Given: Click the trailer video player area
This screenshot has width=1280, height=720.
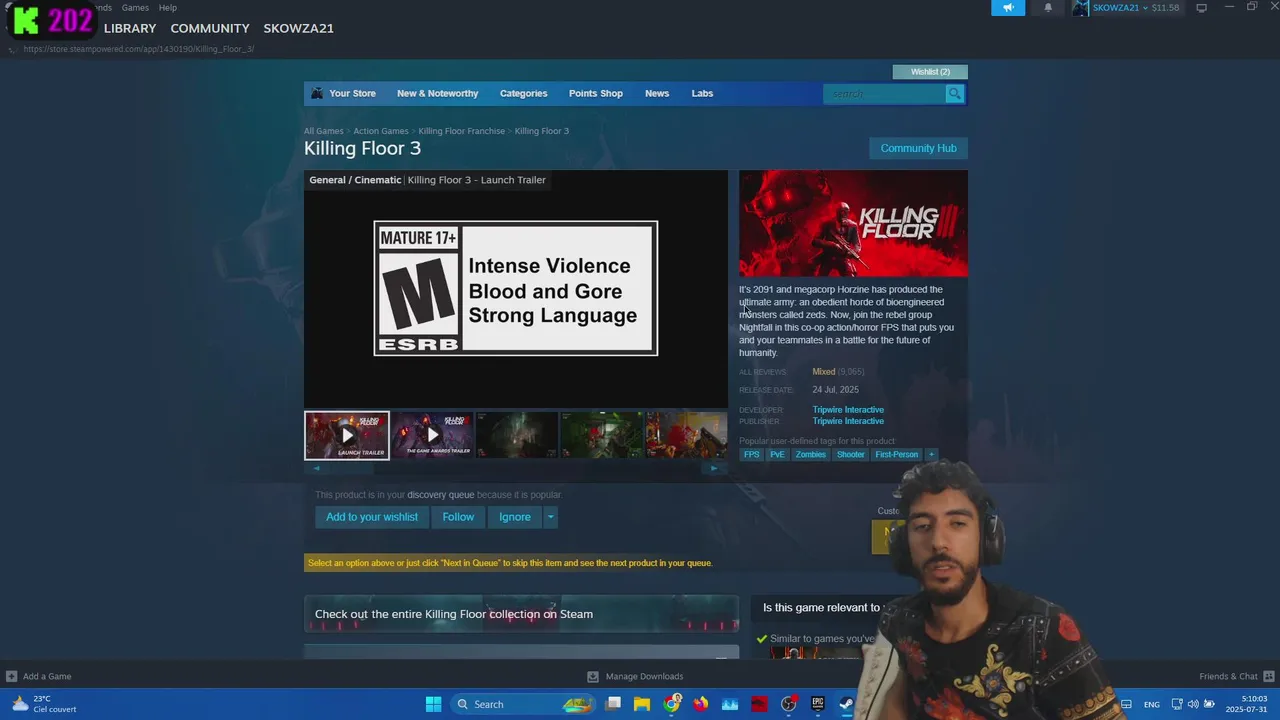Looking at the screenshot, I should (516, 288).
